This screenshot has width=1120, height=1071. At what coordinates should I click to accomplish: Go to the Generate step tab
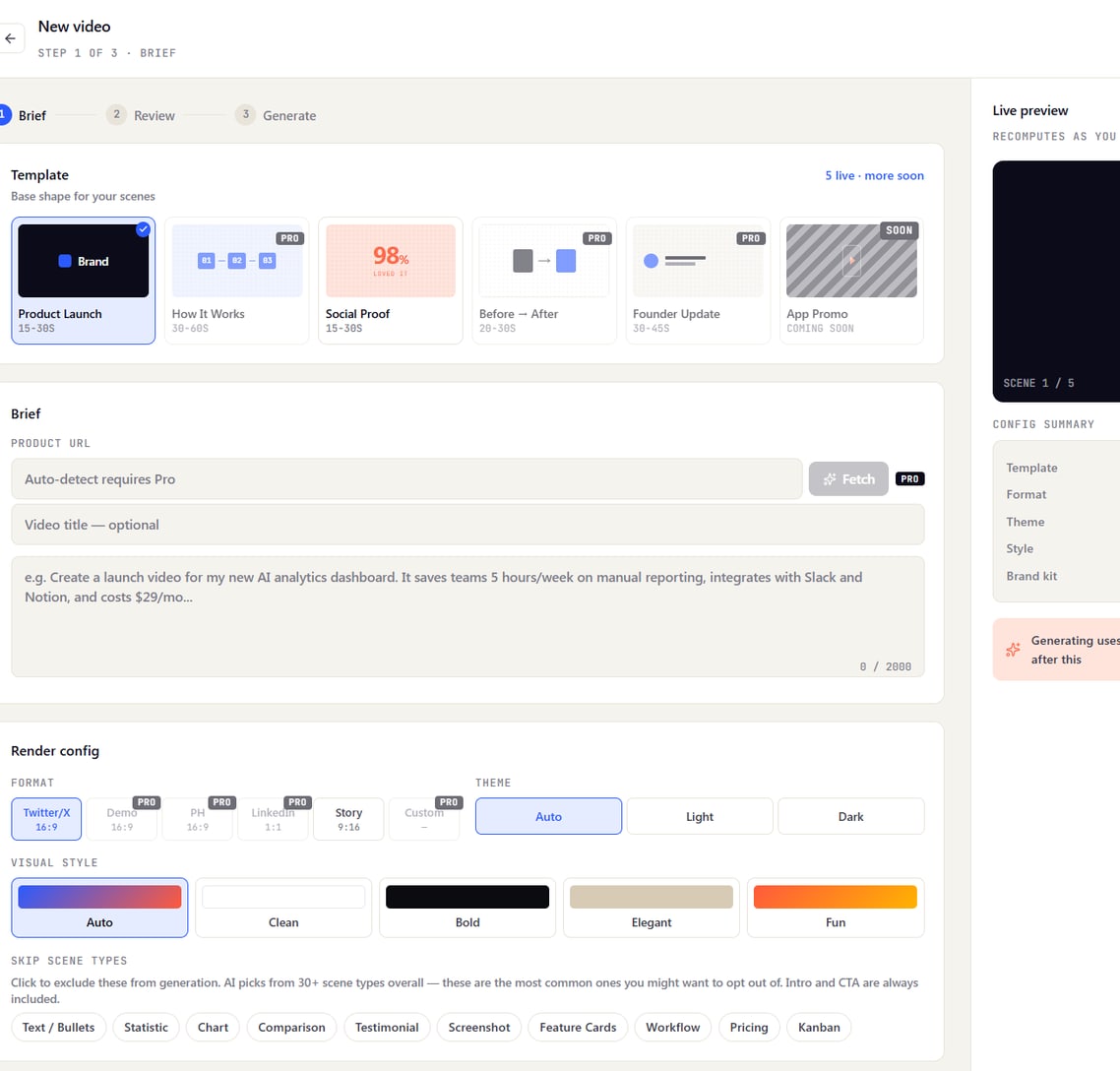pyautogui.click(x=276, y=115)
